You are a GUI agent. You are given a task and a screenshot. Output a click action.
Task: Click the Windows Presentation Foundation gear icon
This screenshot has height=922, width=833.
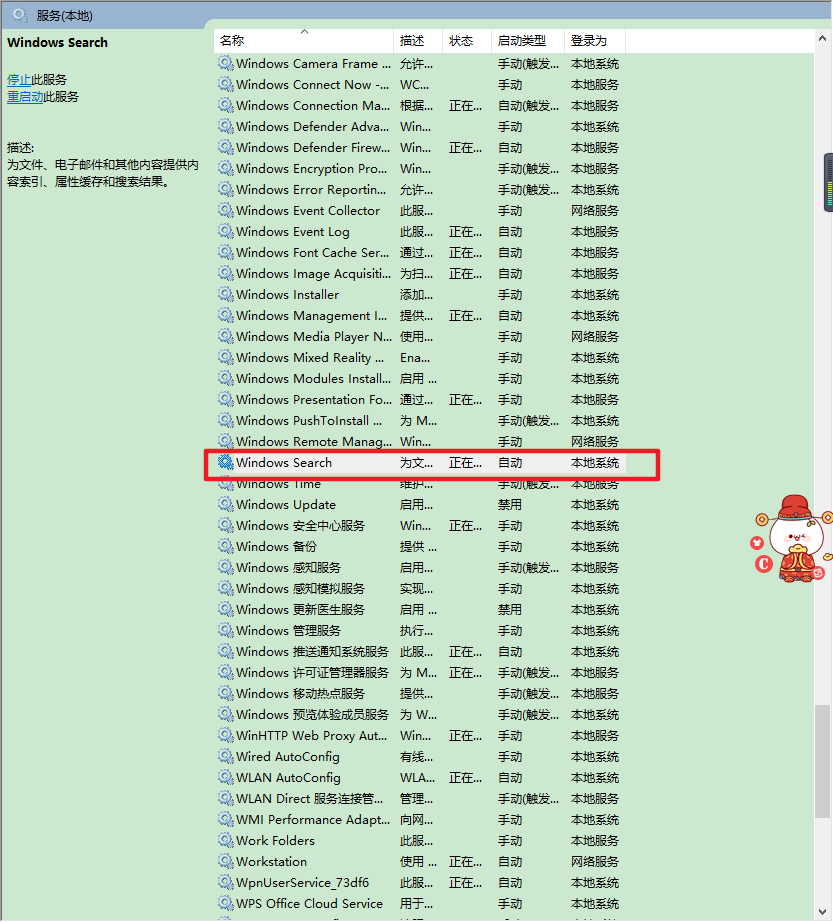[x=225, y=399]
